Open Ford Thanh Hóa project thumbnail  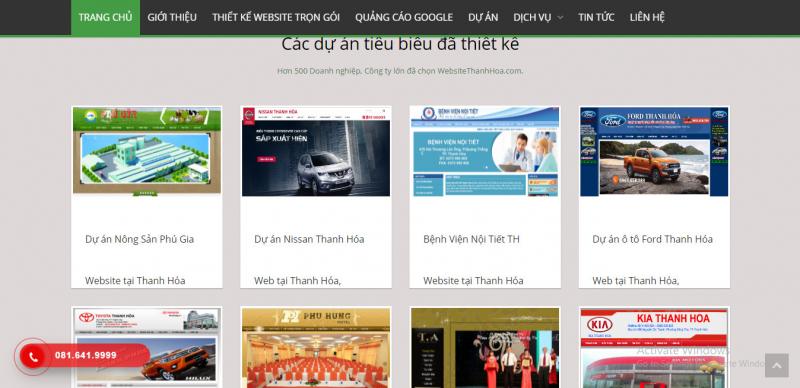tap(654, 151)
